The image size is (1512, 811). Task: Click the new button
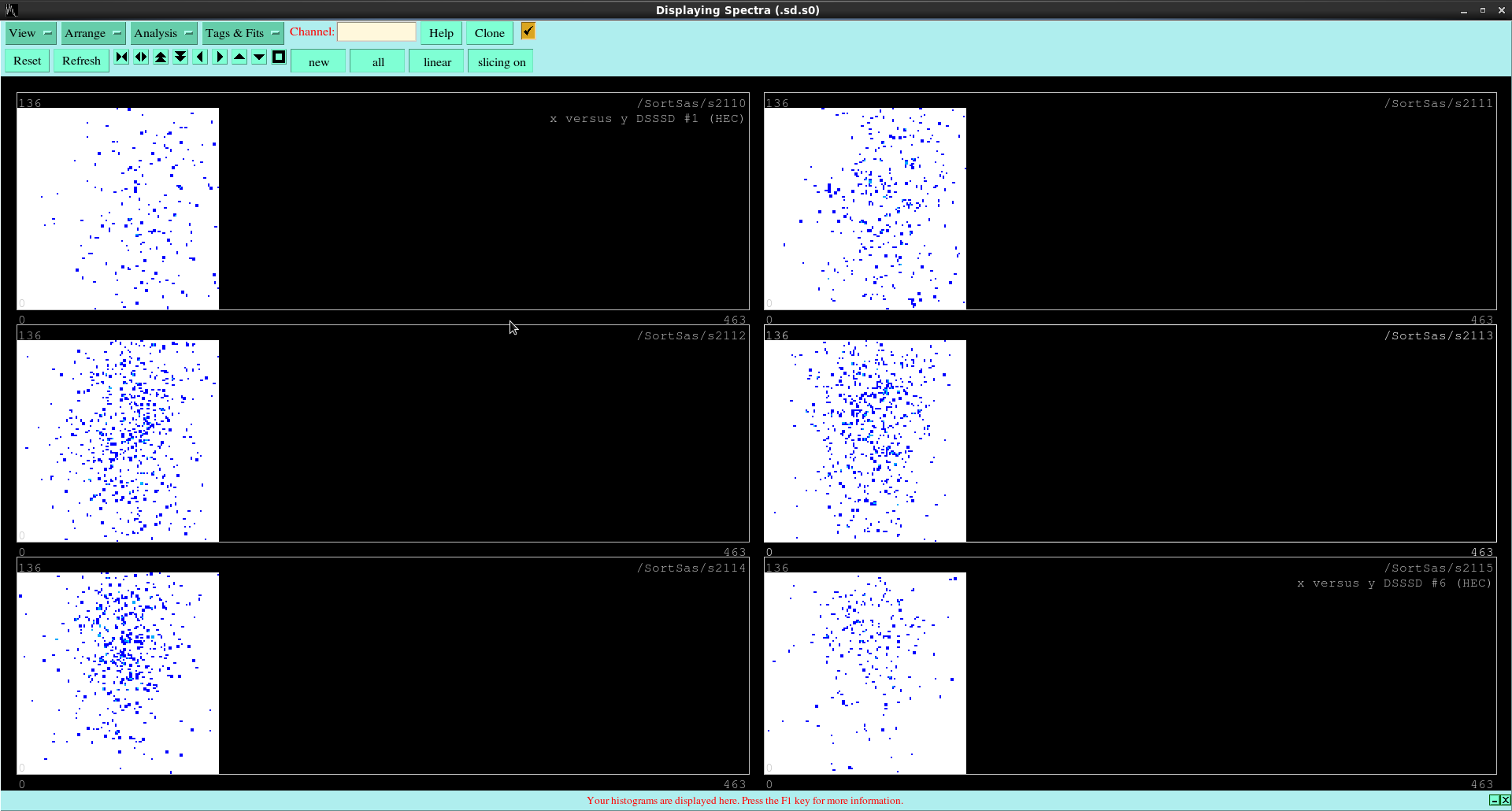click(x=319, y=62)
